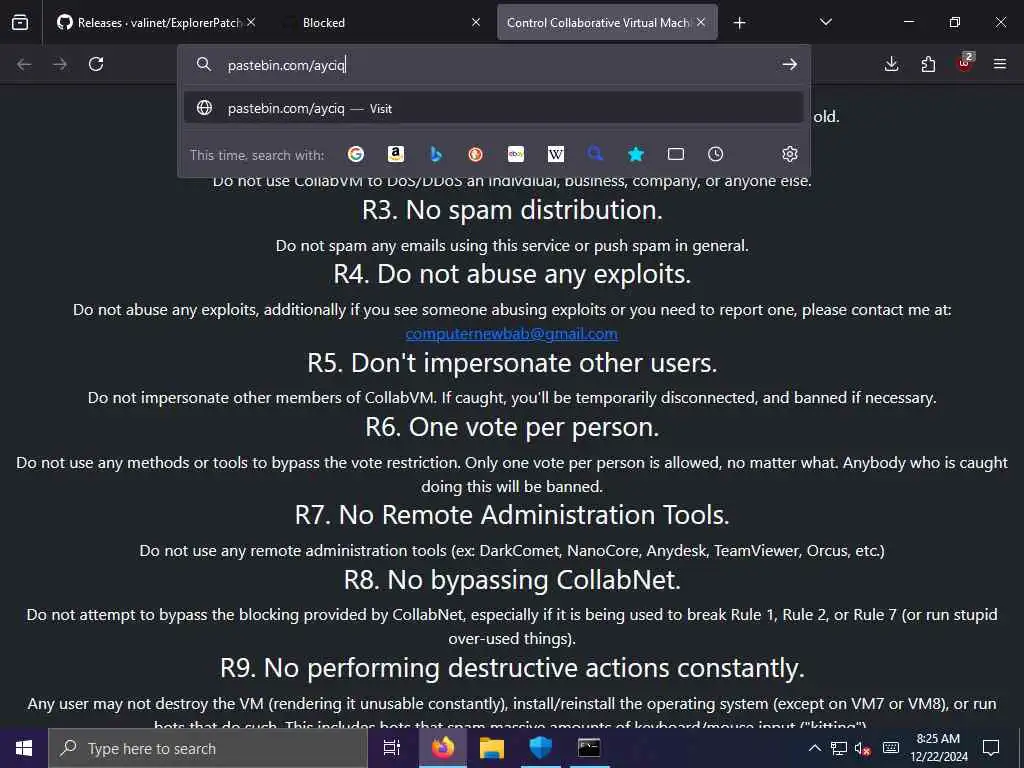Click the touch keyboard tray icon
The width and height of the screenshot is (1024, 768).
pyautogui.click(x=891, y=748)
